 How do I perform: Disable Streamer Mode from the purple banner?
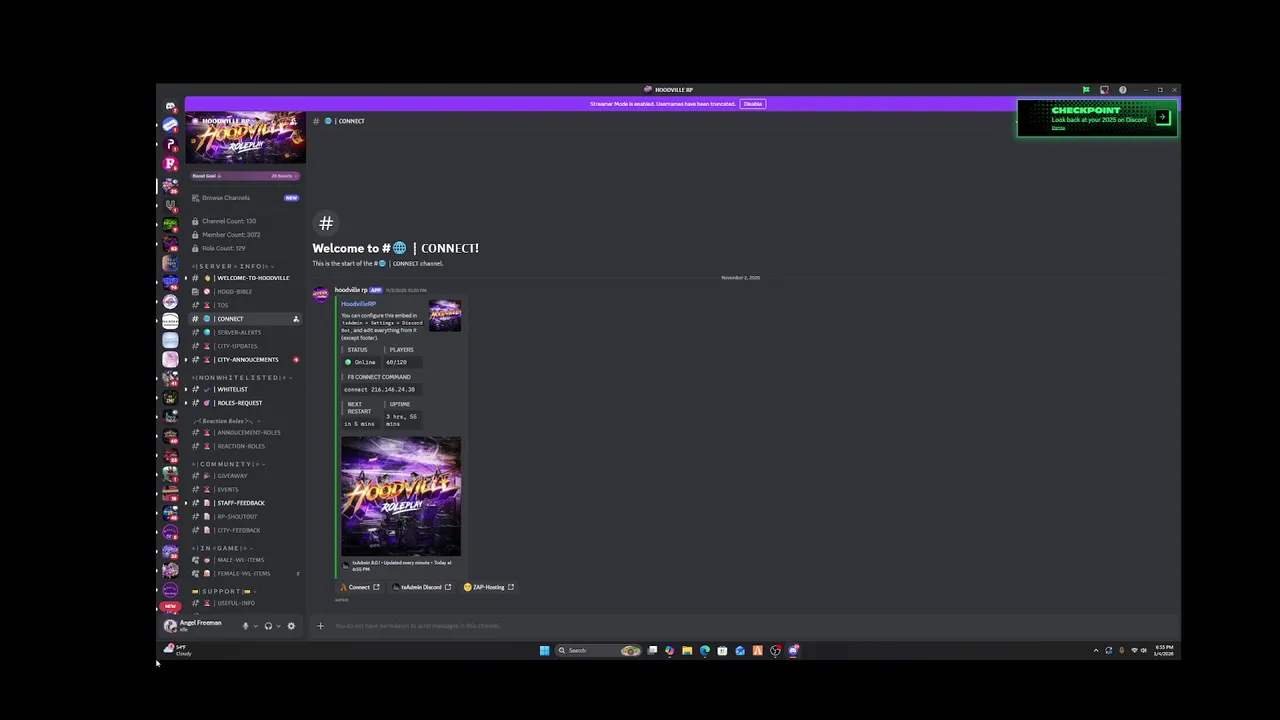click(753, 104)
